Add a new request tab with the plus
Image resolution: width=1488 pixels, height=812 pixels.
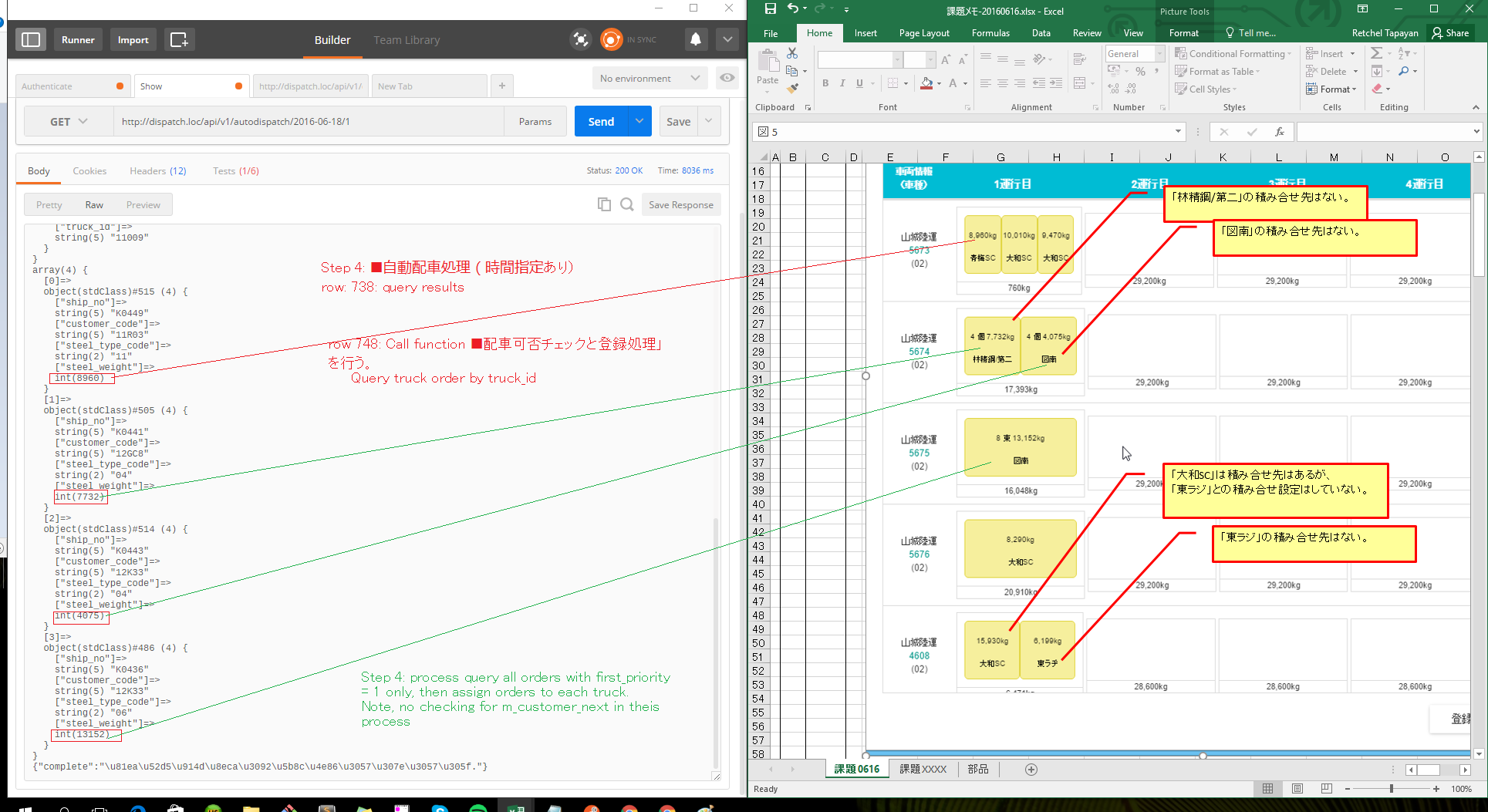(501, 86)
